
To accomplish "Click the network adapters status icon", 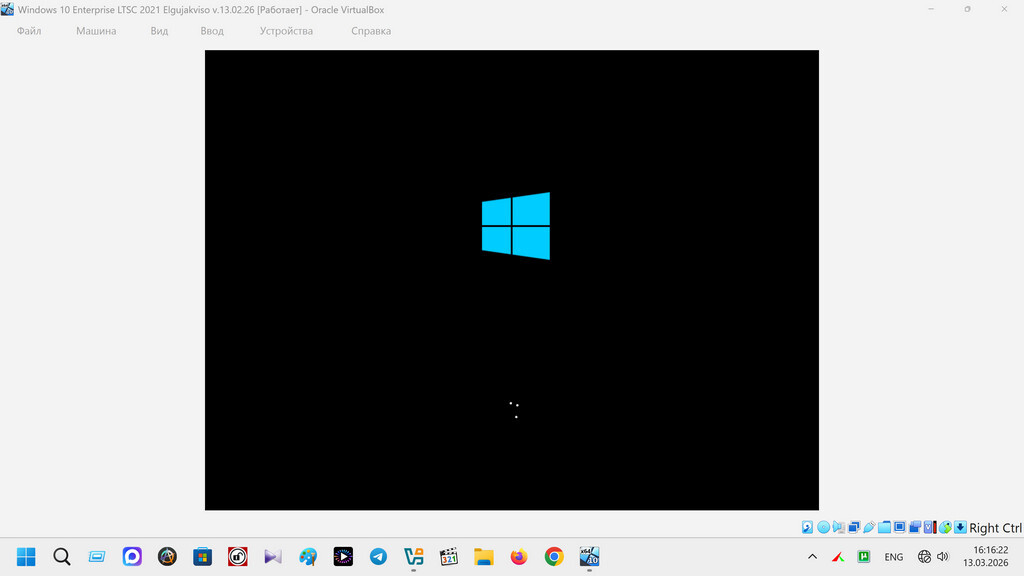I will pos(854,527).
